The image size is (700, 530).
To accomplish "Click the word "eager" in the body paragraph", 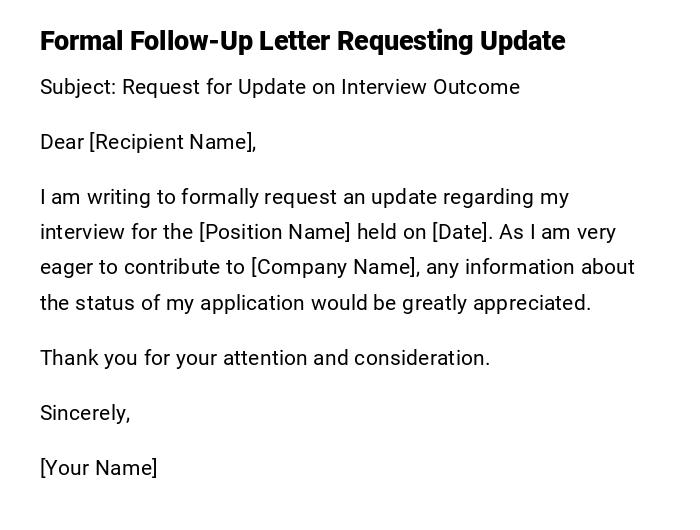I will coord(66,267).
